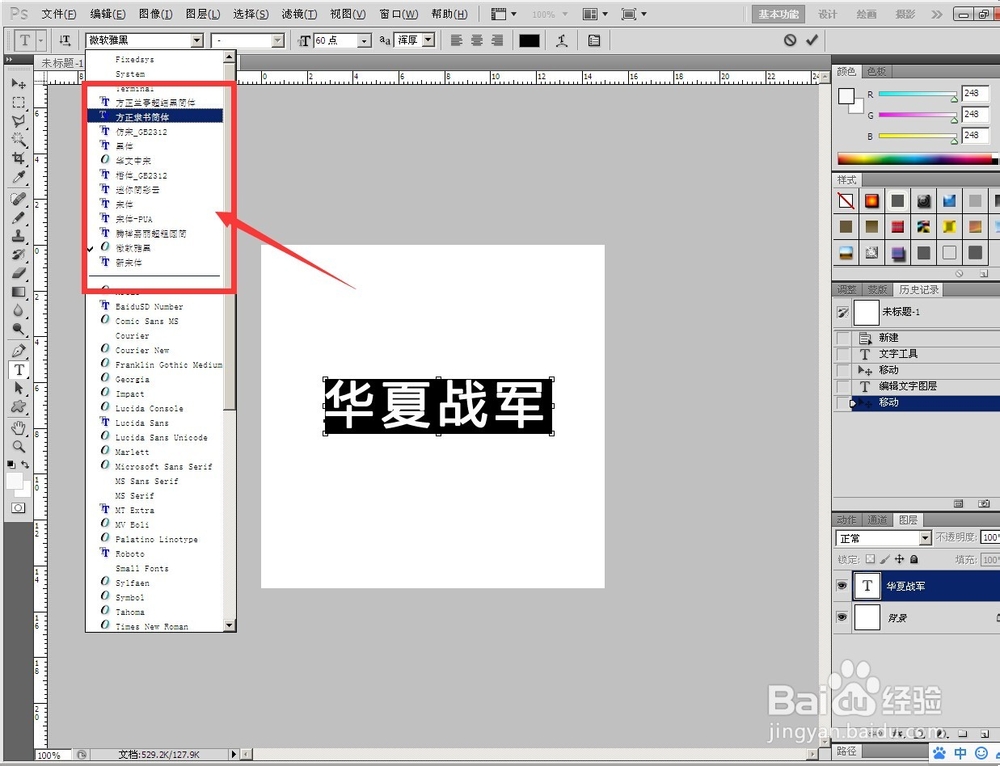Open the font size dropdown
This screenshot has width=1000, height=766.
pyautogui.click(x=364, y=40)
